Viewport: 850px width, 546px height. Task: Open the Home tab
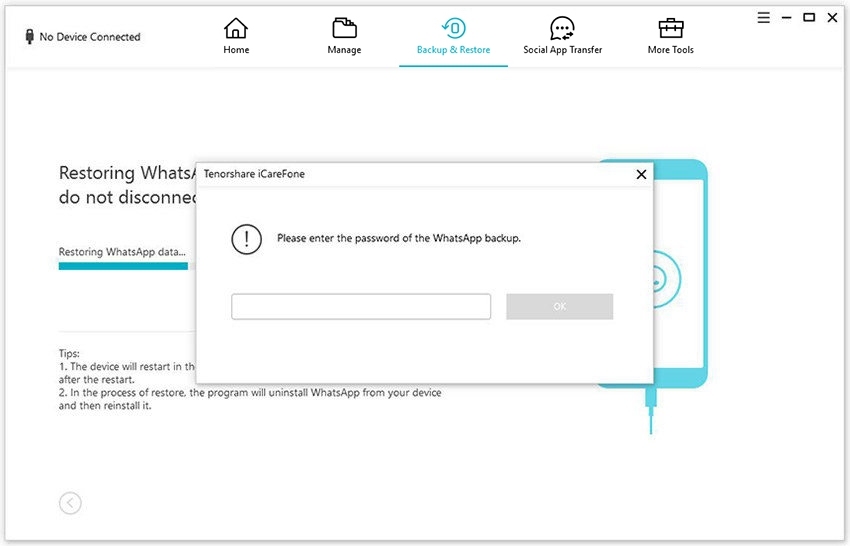(236, 36)
